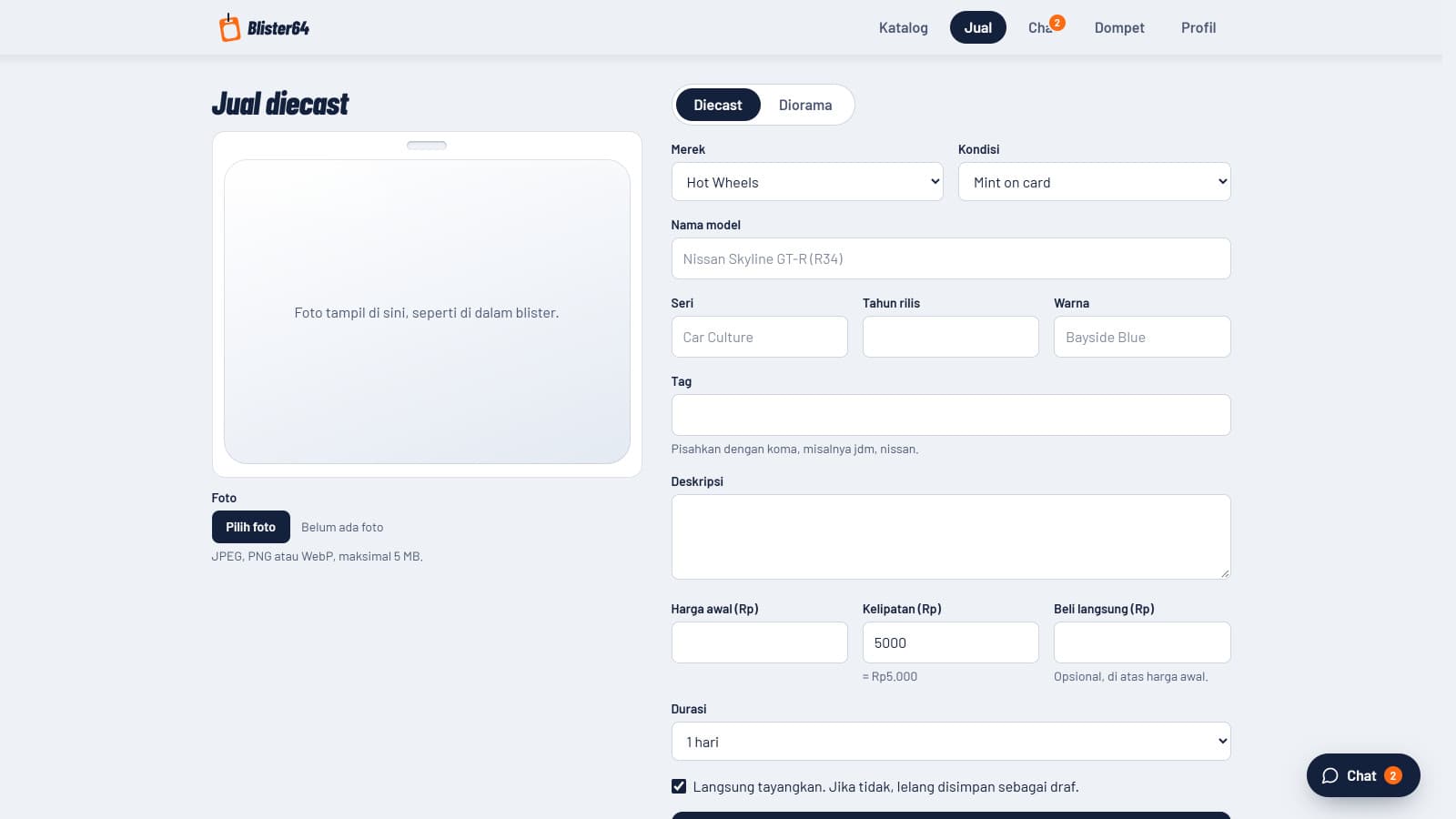Open Chat from the top navigation
Viewport: 1456px width, 819px height.
[1043, 27]
